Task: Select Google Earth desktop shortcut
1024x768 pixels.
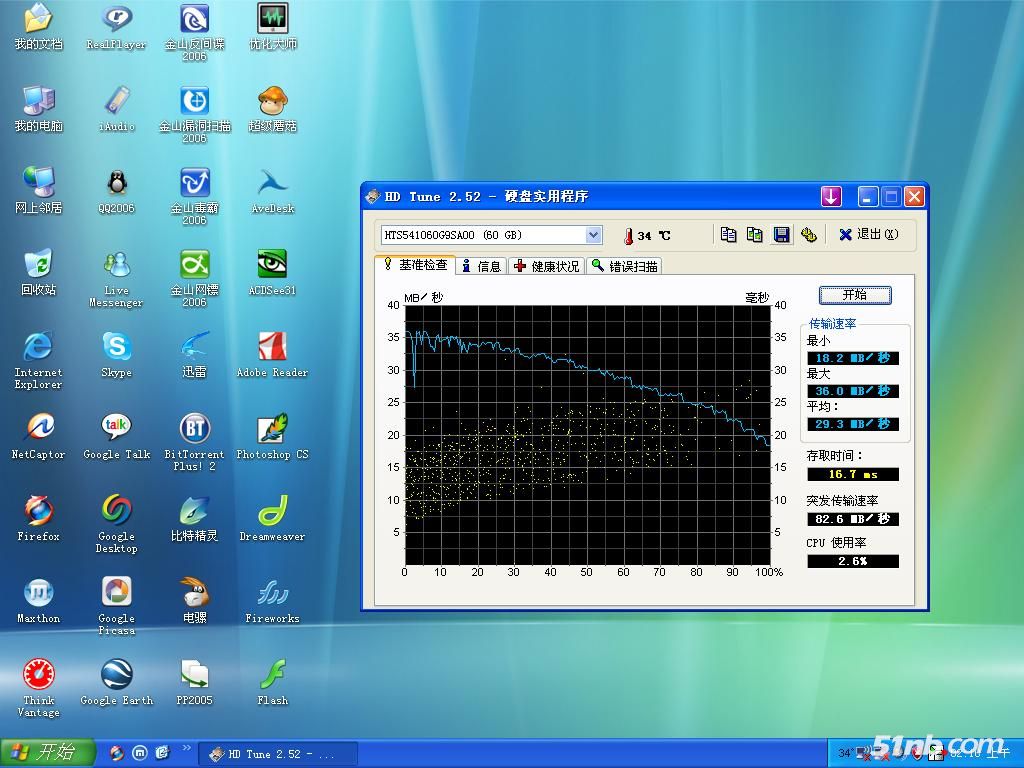Action: point(116,675)
